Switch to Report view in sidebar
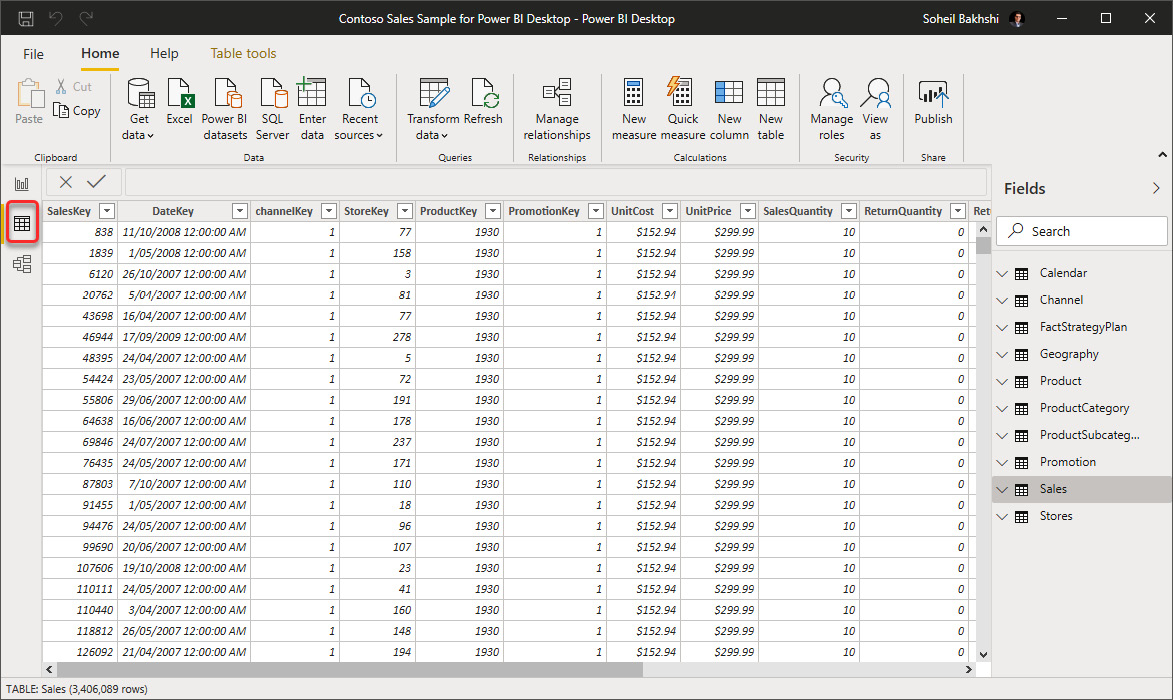The height and width of the screenshot is (700, 1173). click(x=22, y=184)
